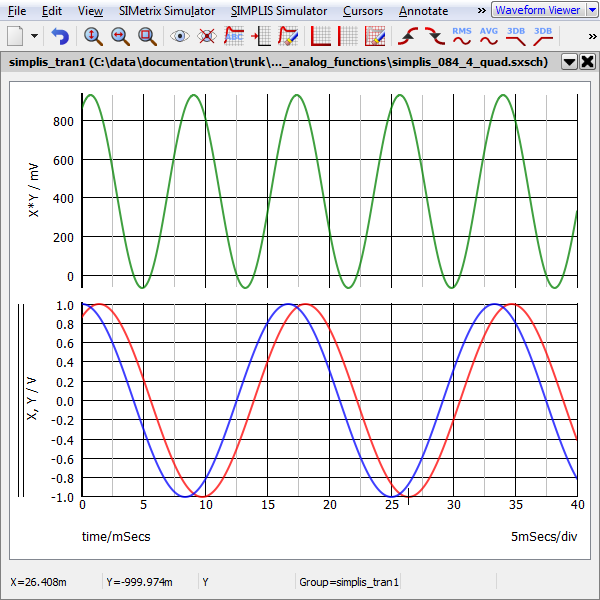Click the AVG measurement icon
This screenshot has width=600, height=600.
point(488,36)
